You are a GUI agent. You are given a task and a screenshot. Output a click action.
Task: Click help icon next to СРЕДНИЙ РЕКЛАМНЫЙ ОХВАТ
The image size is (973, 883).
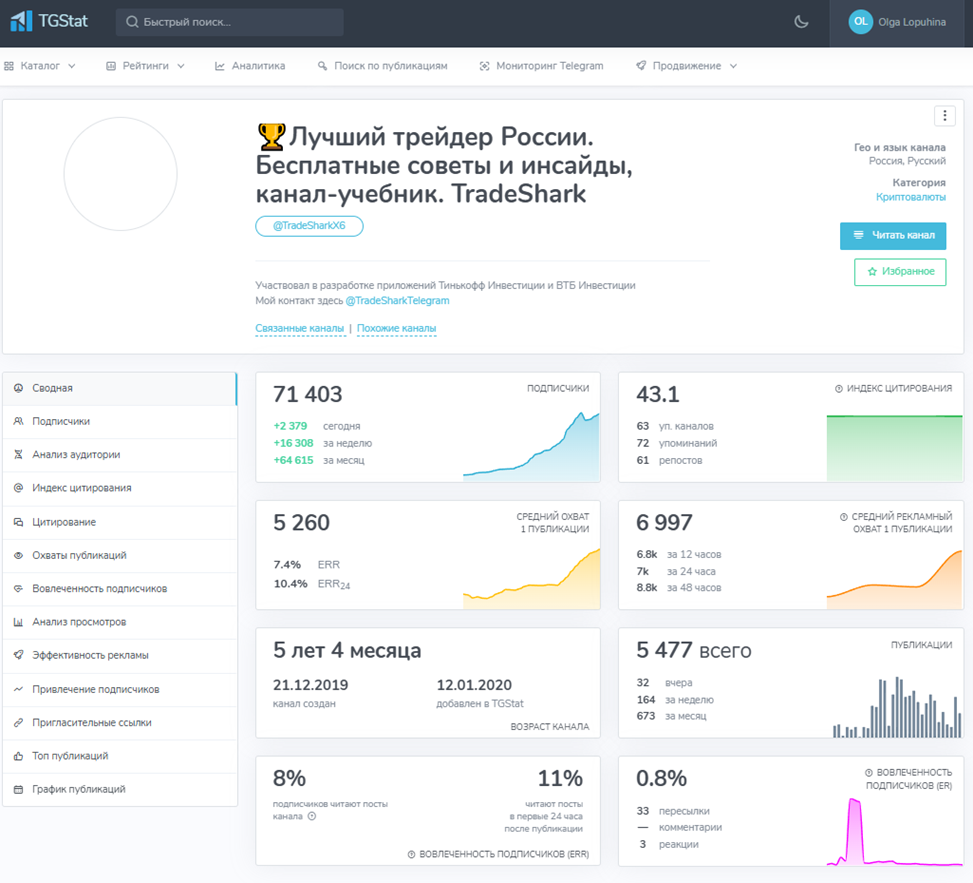click(x=843, y=517)
